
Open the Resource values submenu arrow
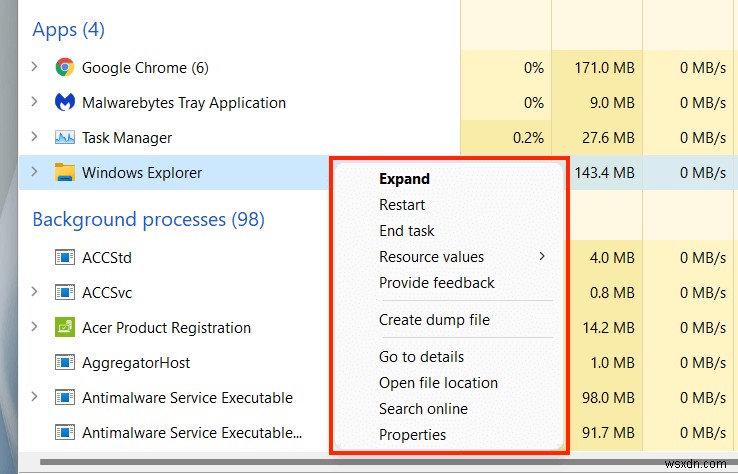(542, 256)
